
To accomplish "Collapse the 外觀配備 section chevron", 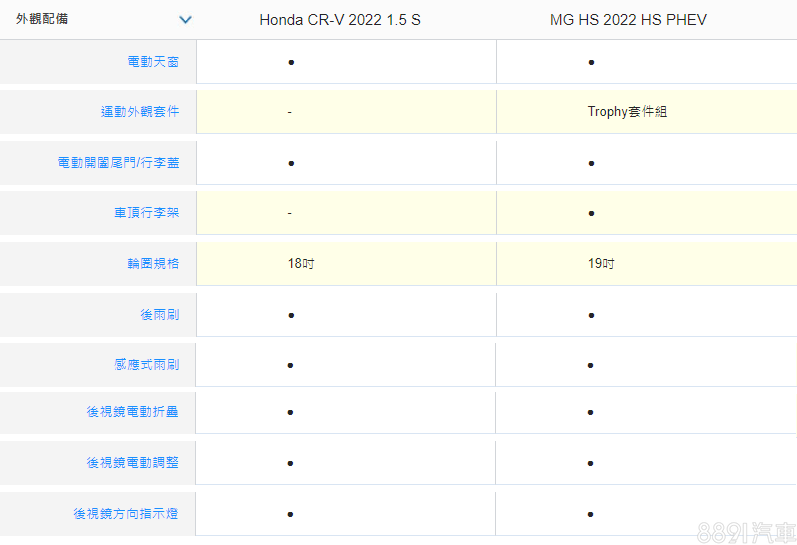I will click(x=184, y=19).
